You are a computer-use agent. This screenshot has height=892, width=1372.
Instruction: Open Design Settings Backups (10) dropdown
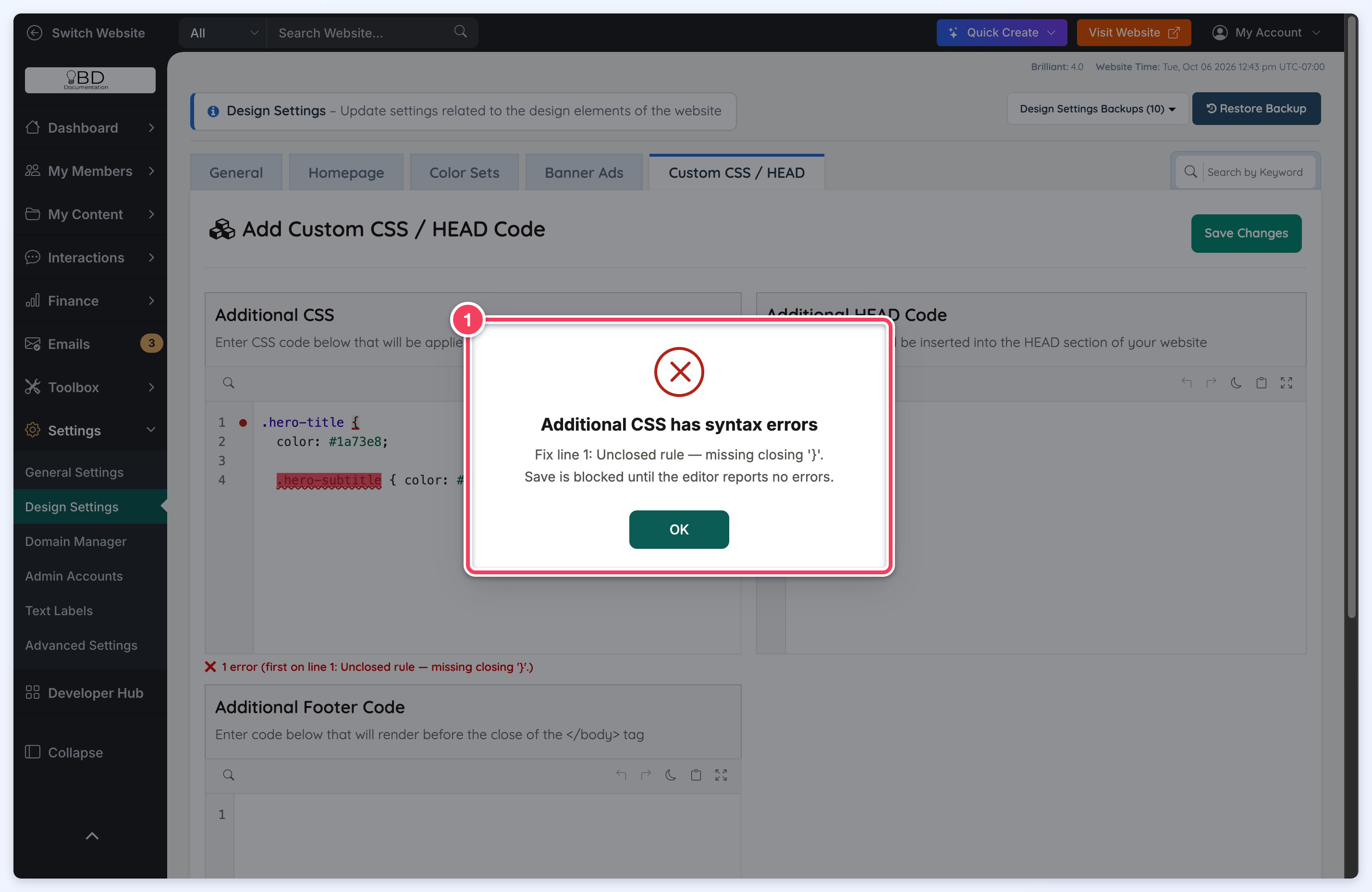coord(1097,109)
